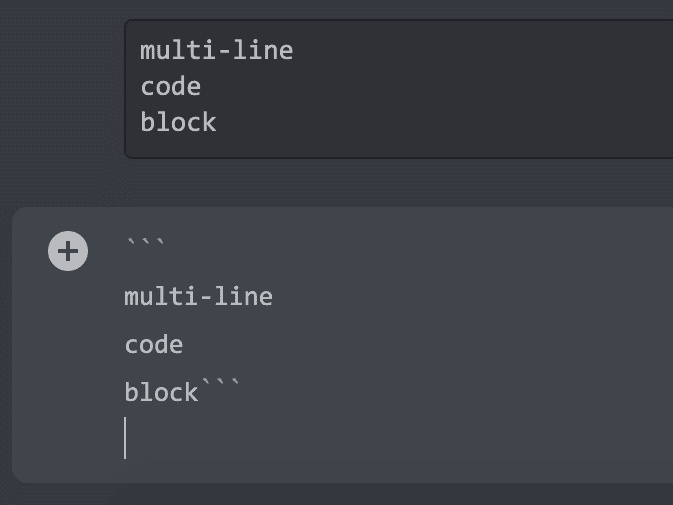Click the word "block" in message input

161,393
